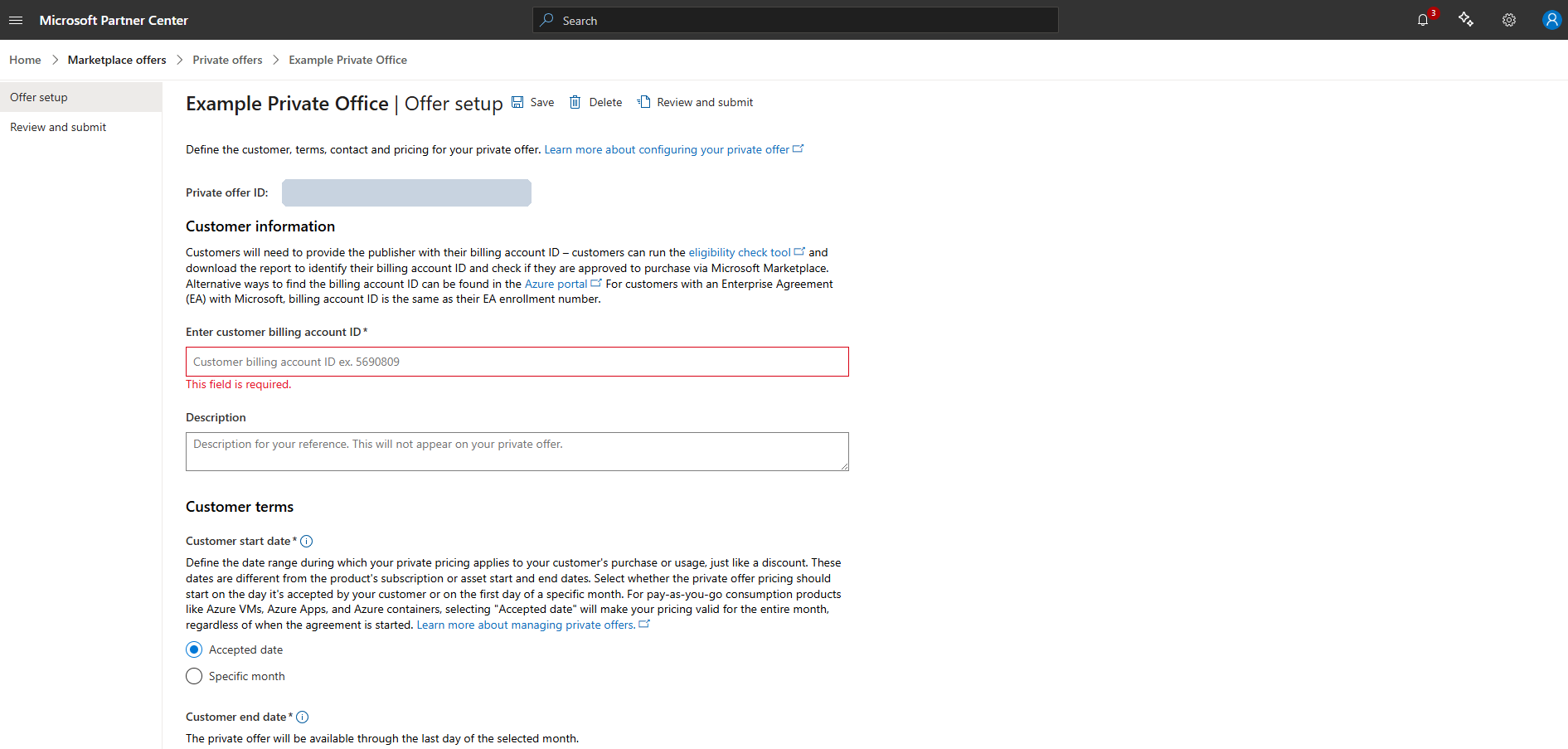Open the Azure portal link
The height and width of the screenshot is (749, 1568).
coord(556,284)
